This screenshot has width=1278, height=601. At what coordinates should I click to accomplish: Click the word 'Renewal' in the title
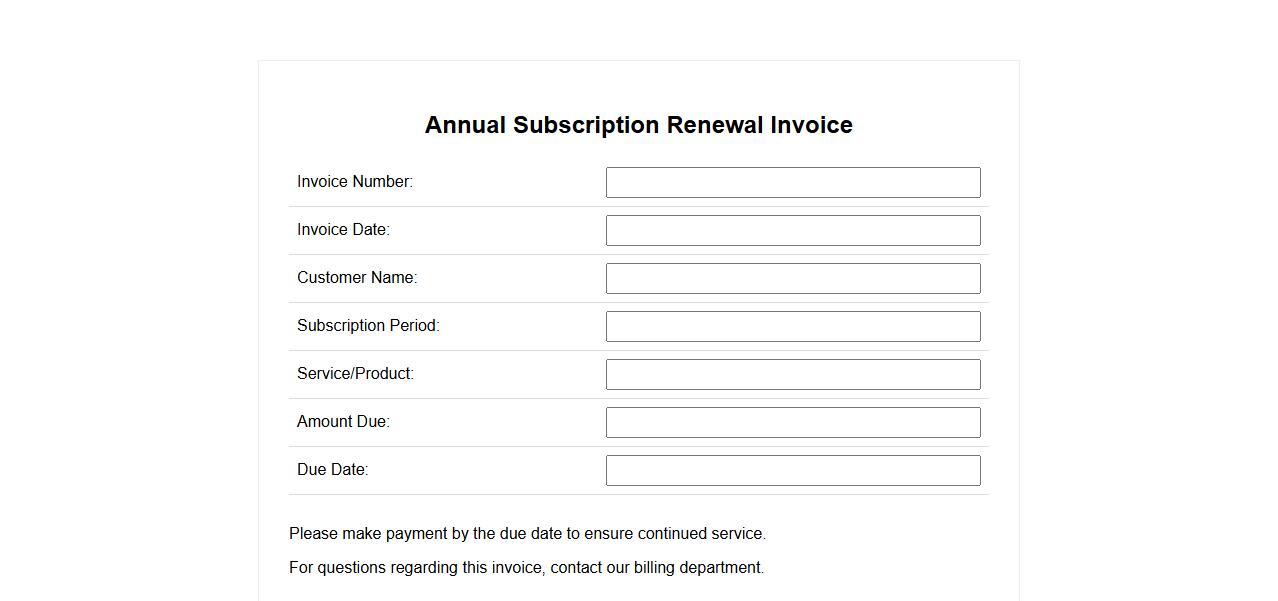pos(715,125)
